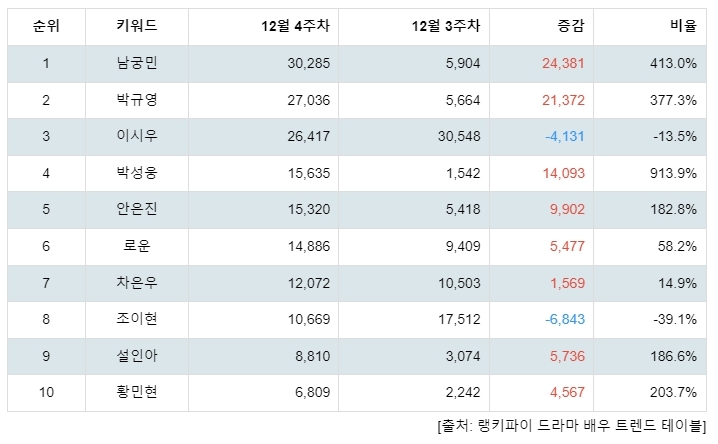
Task: Click the 비율 column header
Action: tap(683, 26)
